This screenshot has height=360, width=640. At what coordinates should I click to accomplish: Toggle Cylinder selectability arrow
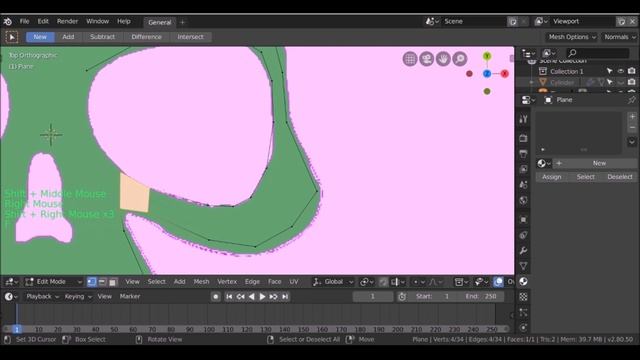[609, 82]
